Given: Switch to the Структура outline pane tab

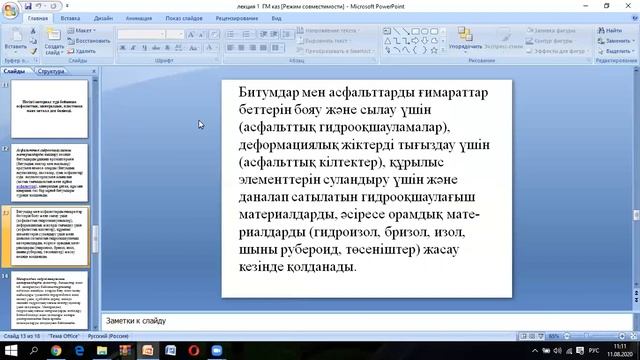Looking at the screenshot, I should (x=51, y=71).
